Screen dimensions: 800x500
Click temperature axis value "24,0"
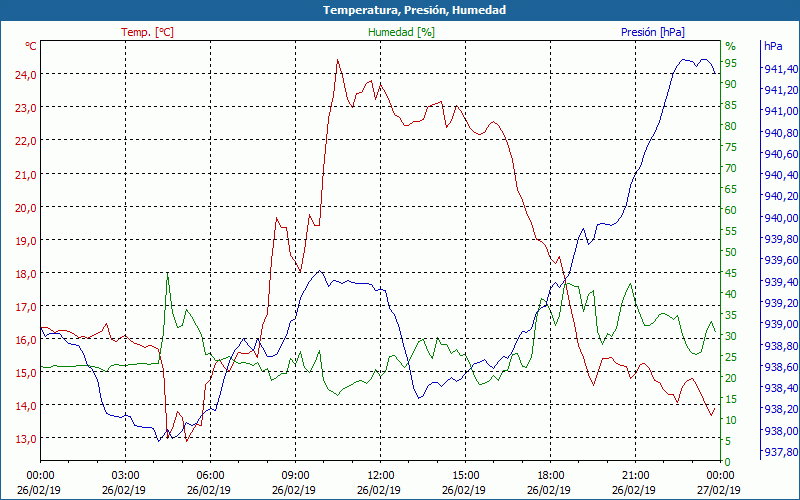(26, 74)
